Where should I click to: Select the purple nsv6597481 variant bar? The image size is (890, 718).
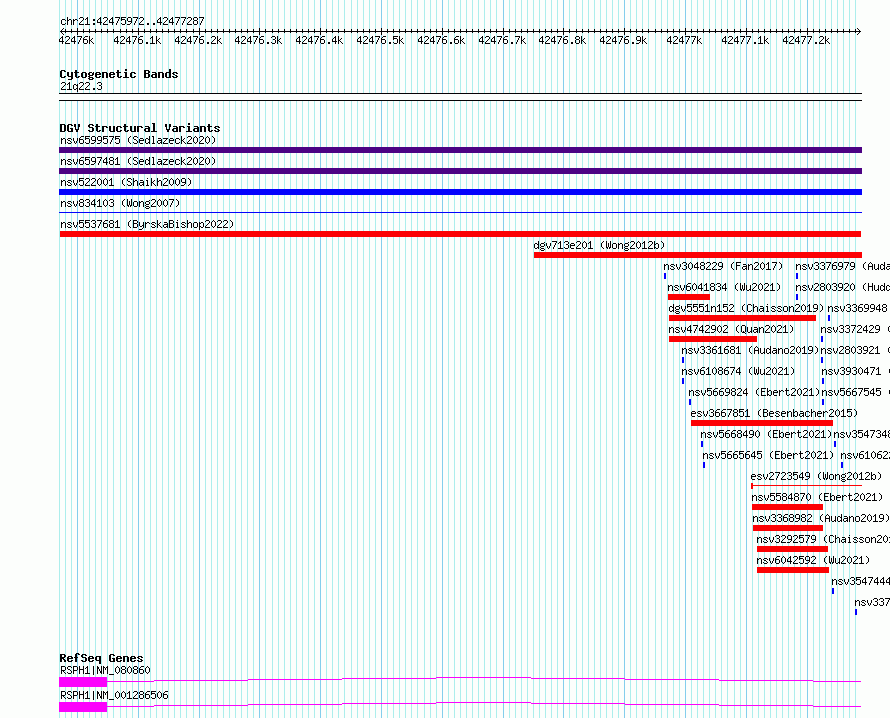pos(460,171)
